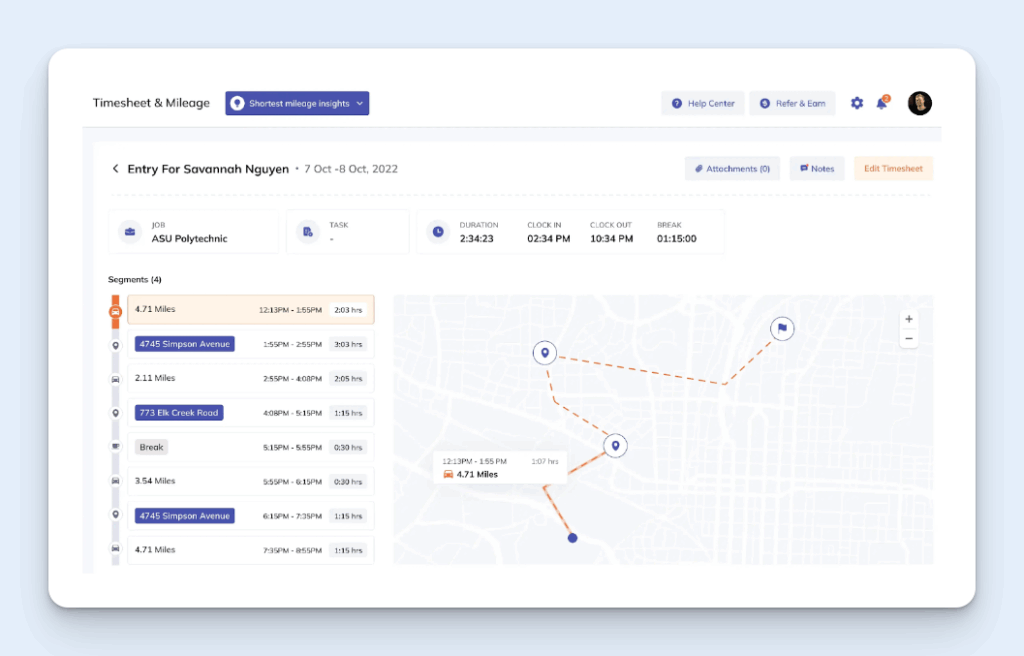Click the orange car icon in timeline
Image resolution: width=1024 pixels, height=656 pixels.
pyautogui.click(x=115, y=310)
